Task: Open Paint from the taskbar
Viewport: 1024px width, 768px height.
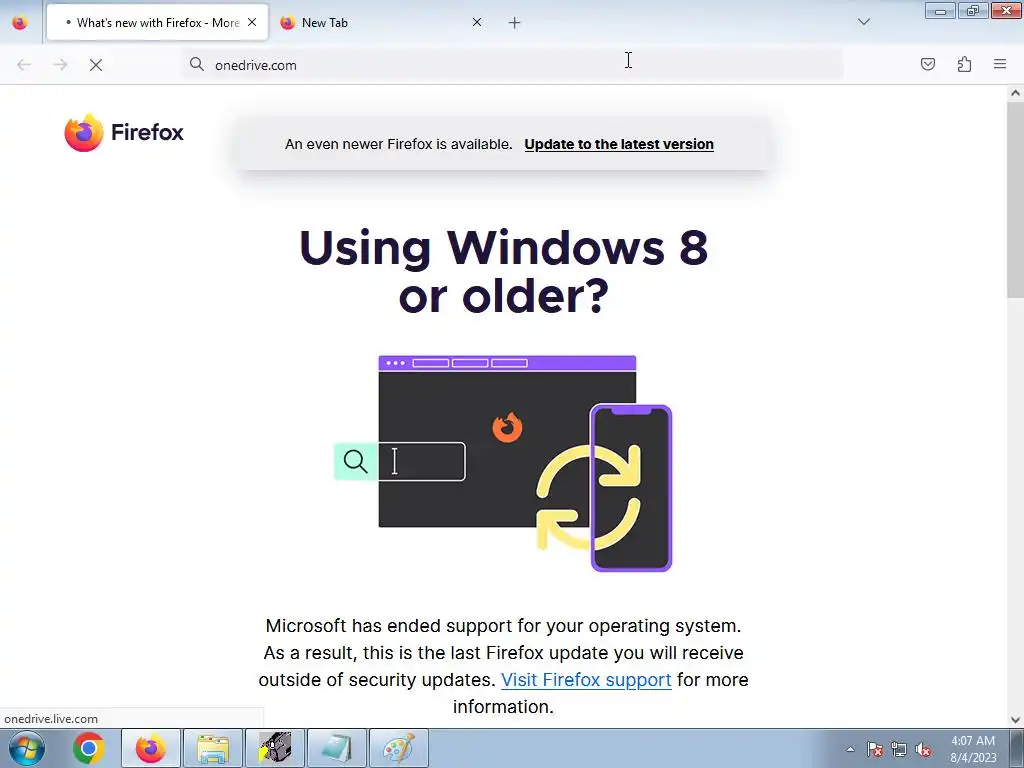Action: click(x=399, y=748)
